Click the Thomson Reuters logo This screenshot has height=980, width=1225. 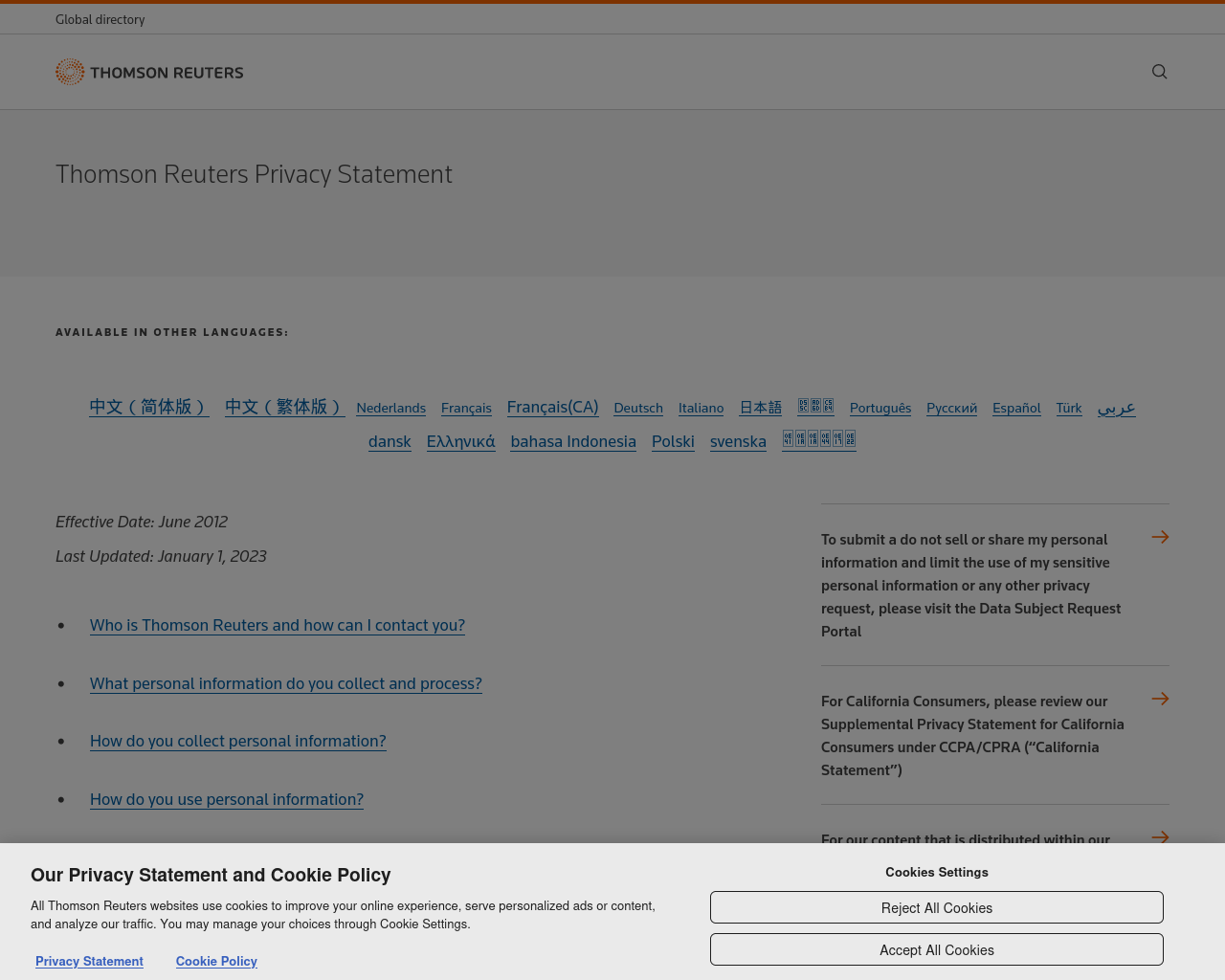tap(149, 72)
